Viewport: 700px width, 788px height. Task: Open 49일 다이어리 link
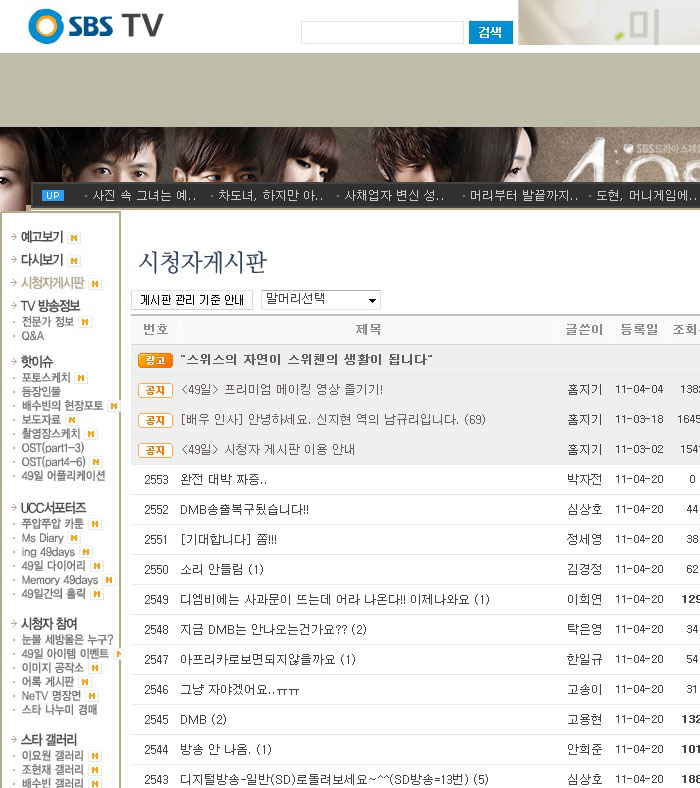pyautogui.click(x=53, y=566)
